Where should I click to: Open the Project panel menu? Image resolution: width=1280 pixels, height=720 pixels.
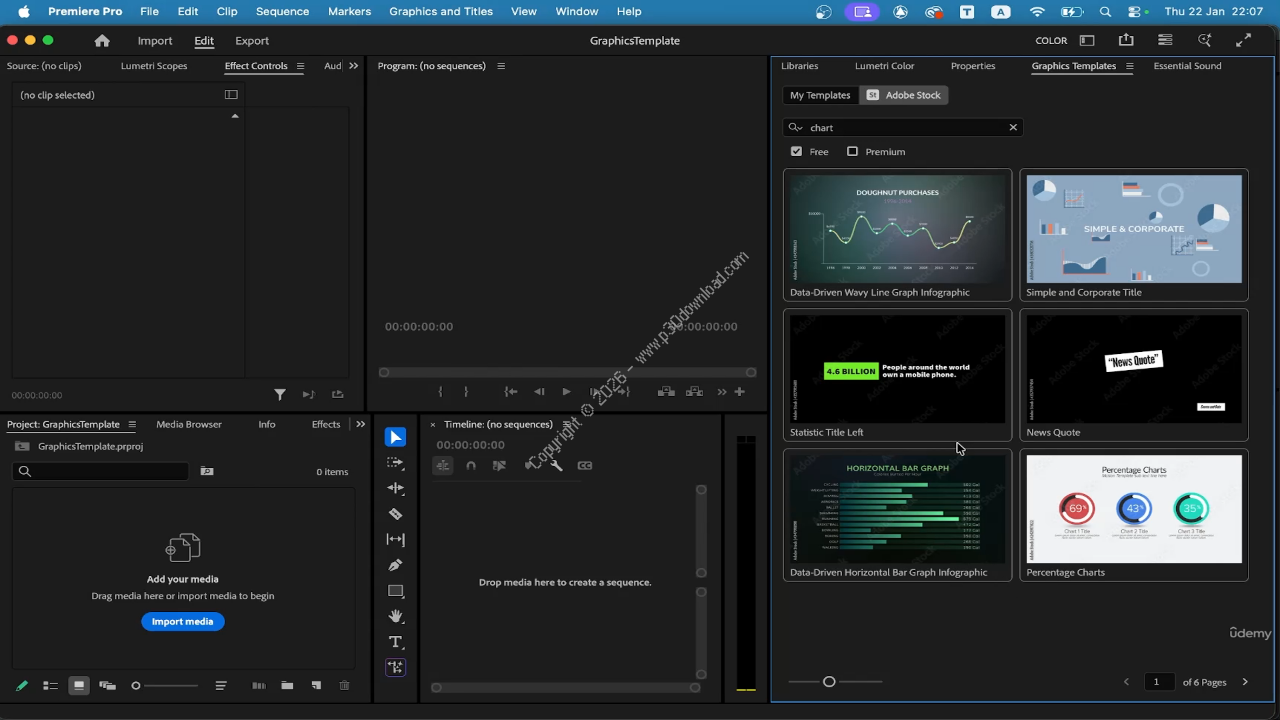click(132, 424)
